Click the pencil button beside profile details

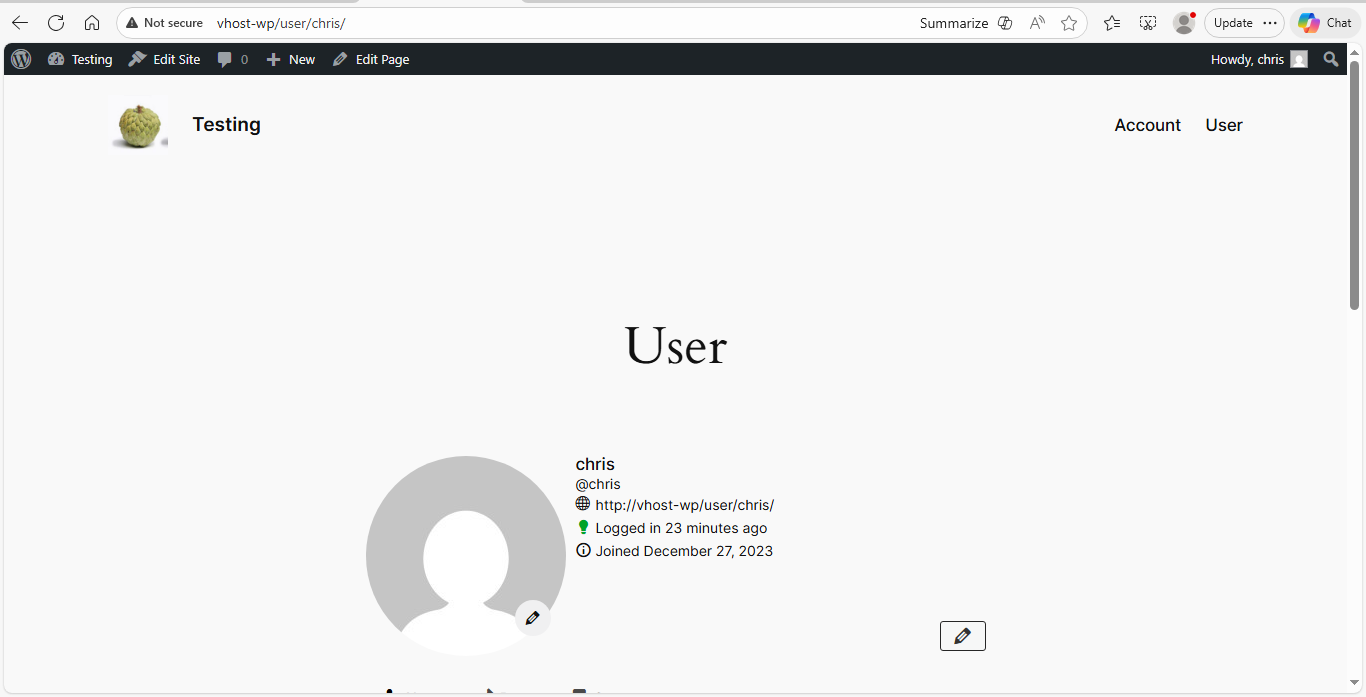click(x=962, y=635)
